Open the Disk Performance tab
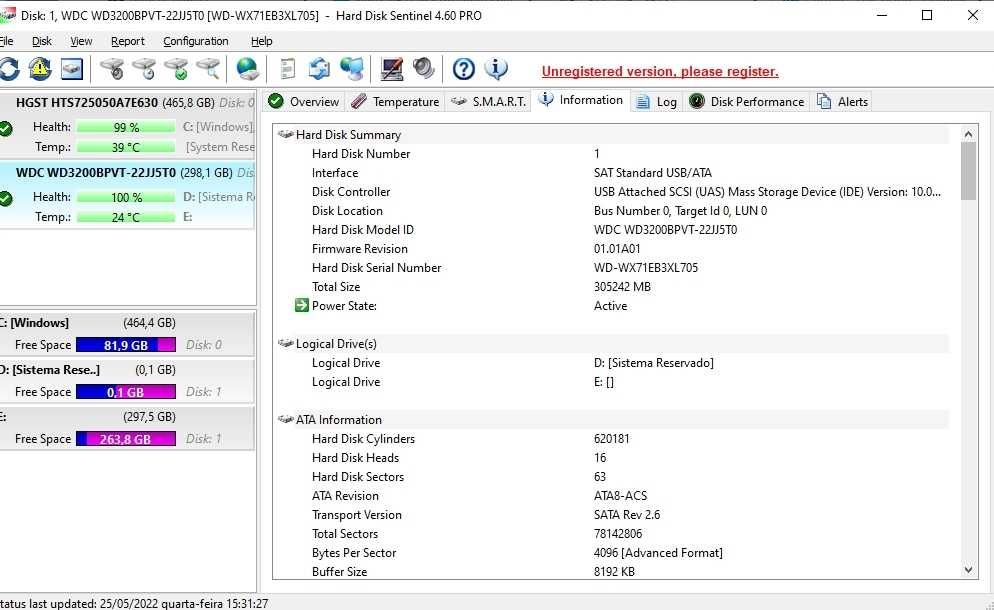The height and width of the screenshot is (610, 994). click(747, 101)
